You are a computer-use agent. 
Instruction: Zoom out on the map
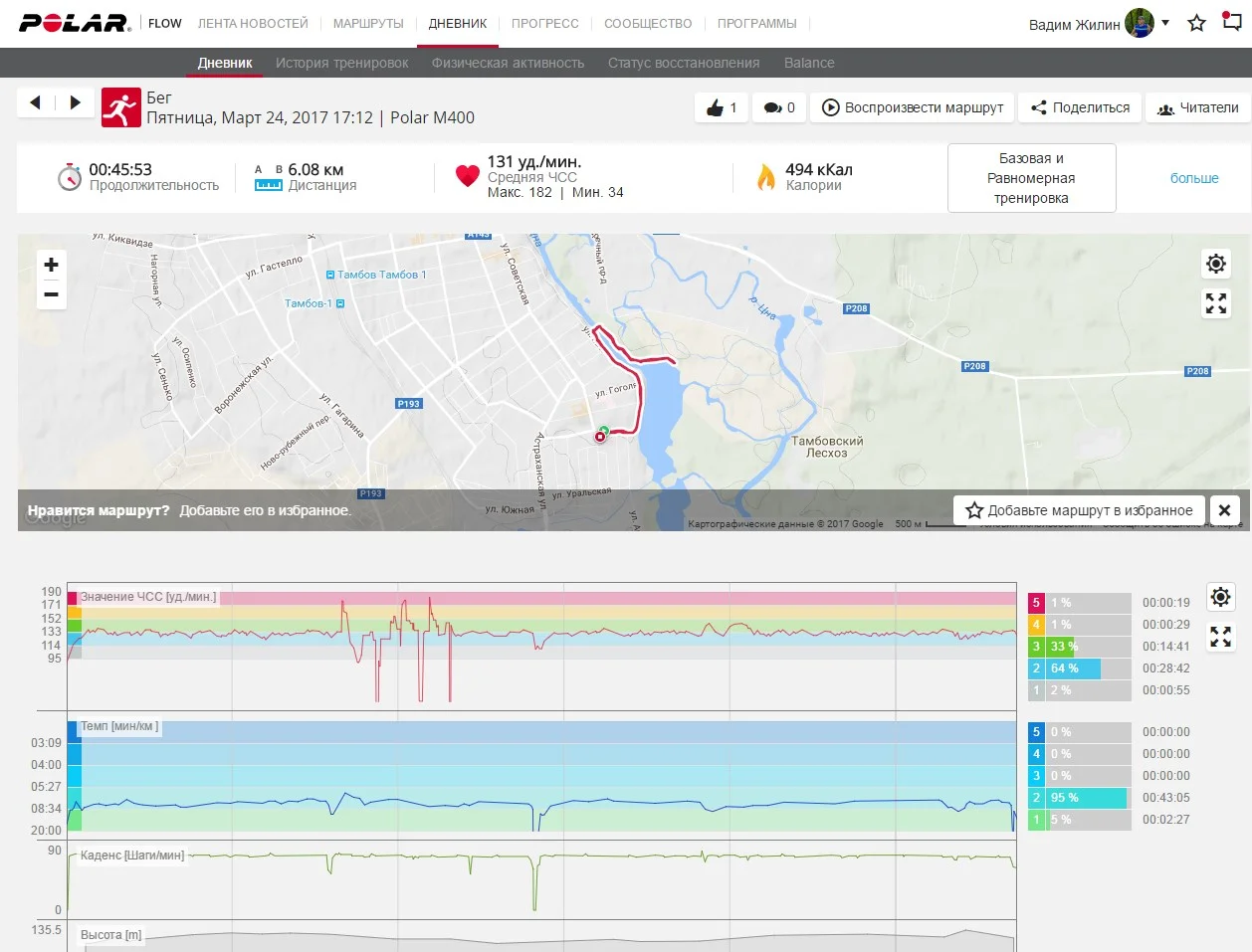point(52,294)
